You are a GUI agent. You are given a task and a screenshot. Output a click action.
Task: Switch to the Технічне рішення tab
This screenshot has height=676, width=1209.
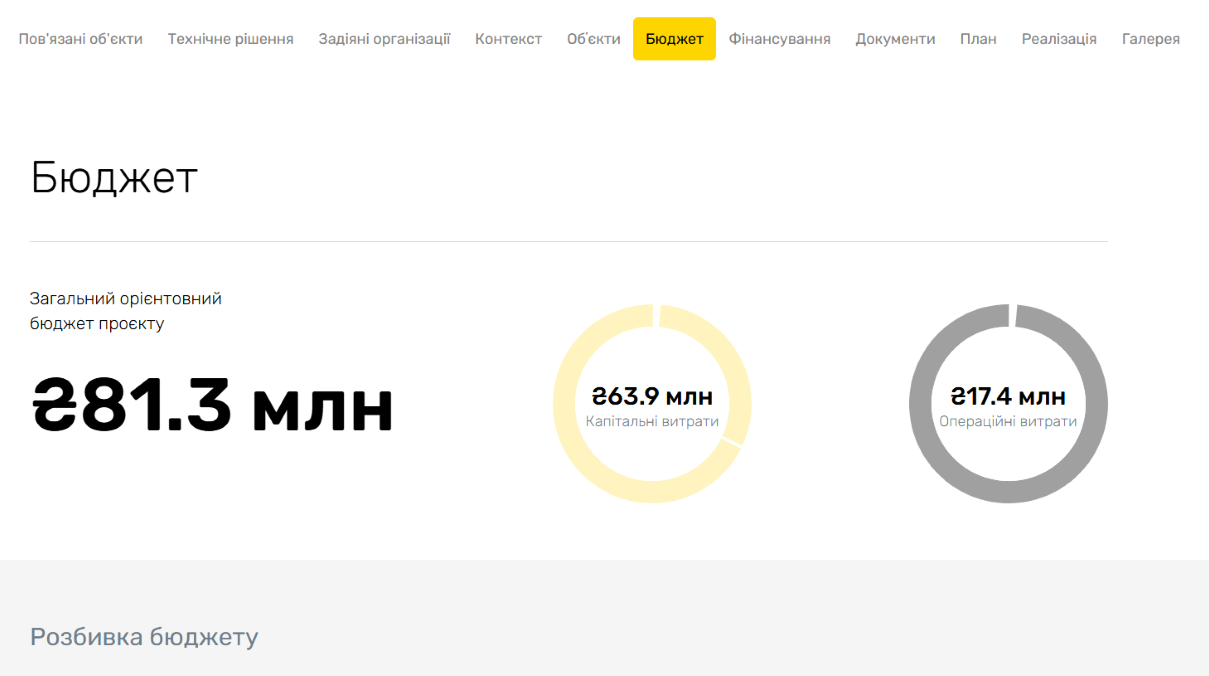230,39
